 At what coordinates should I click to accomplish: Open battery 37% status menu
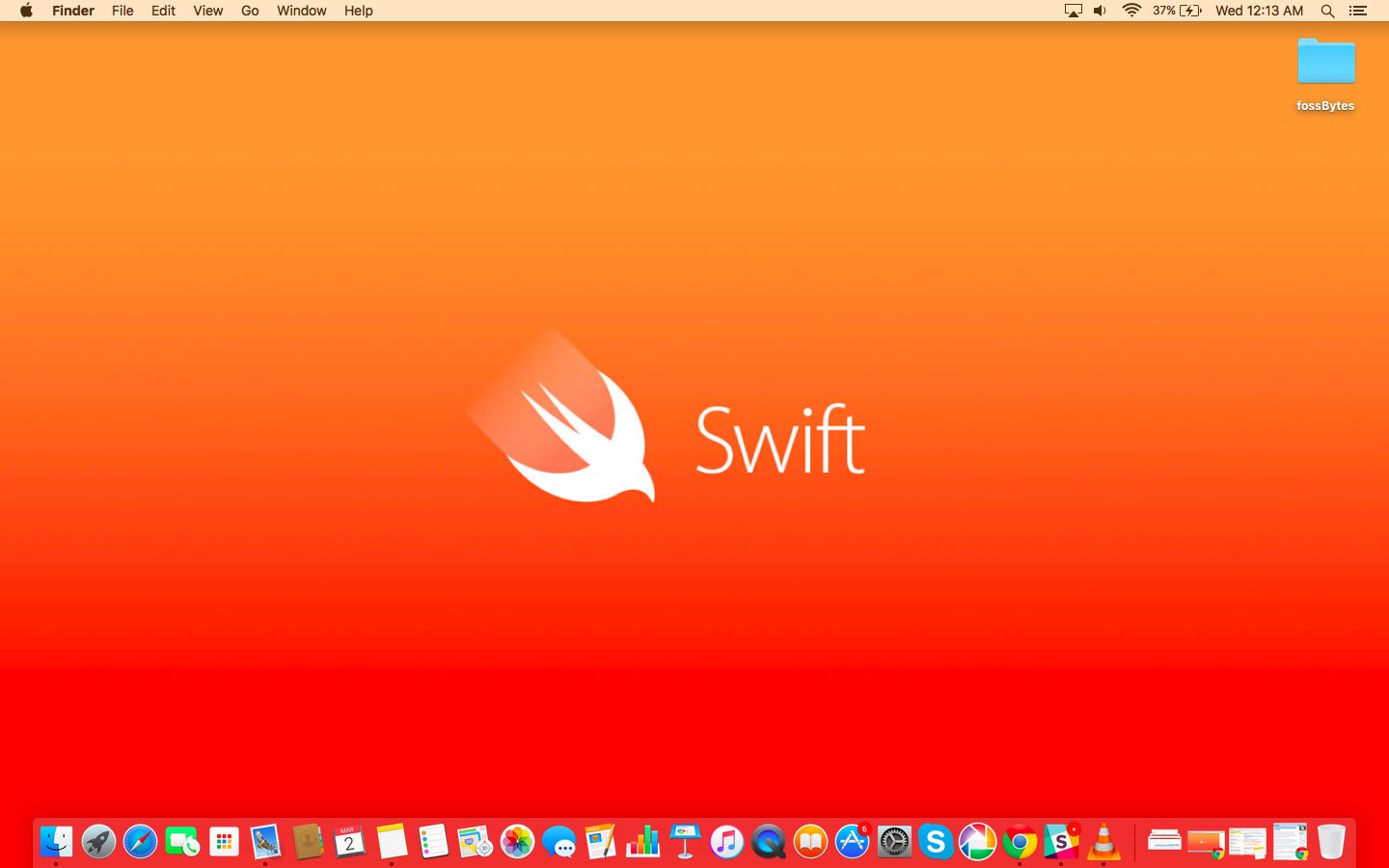pos(1177,11)
